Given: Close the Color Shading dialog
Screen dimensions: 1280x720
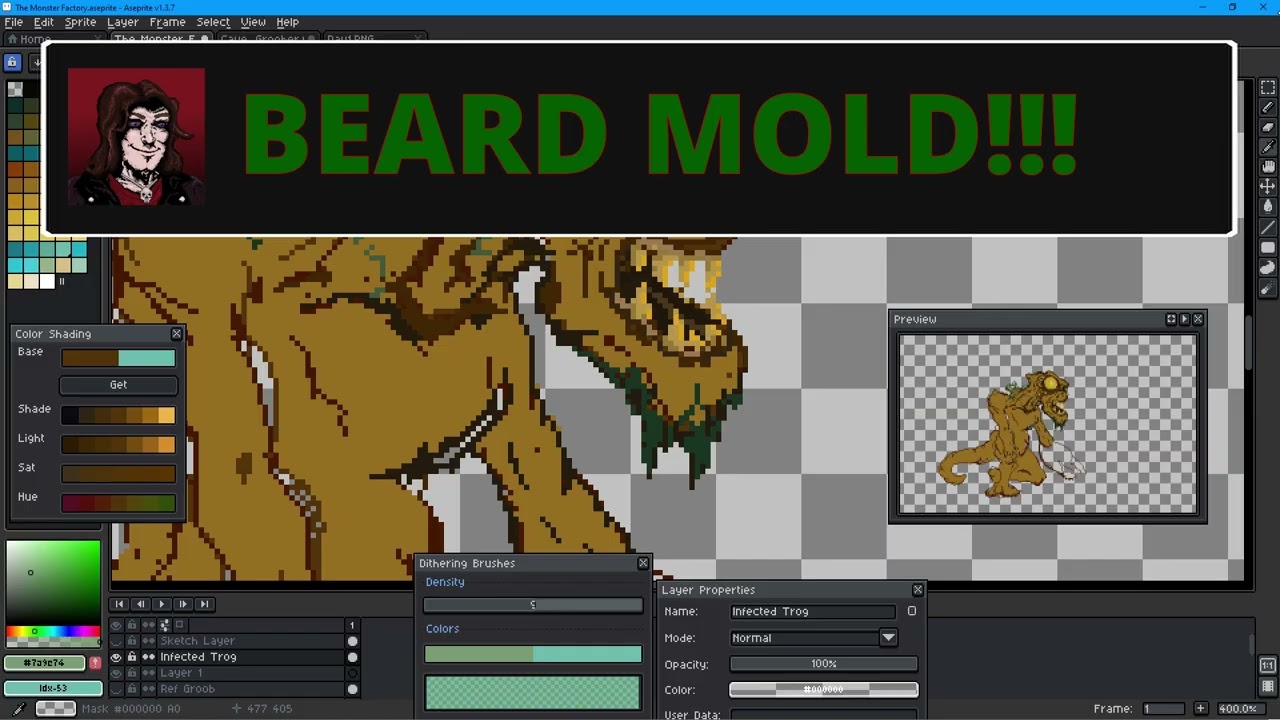Looking at the screenshot, I should pos(177,334).
